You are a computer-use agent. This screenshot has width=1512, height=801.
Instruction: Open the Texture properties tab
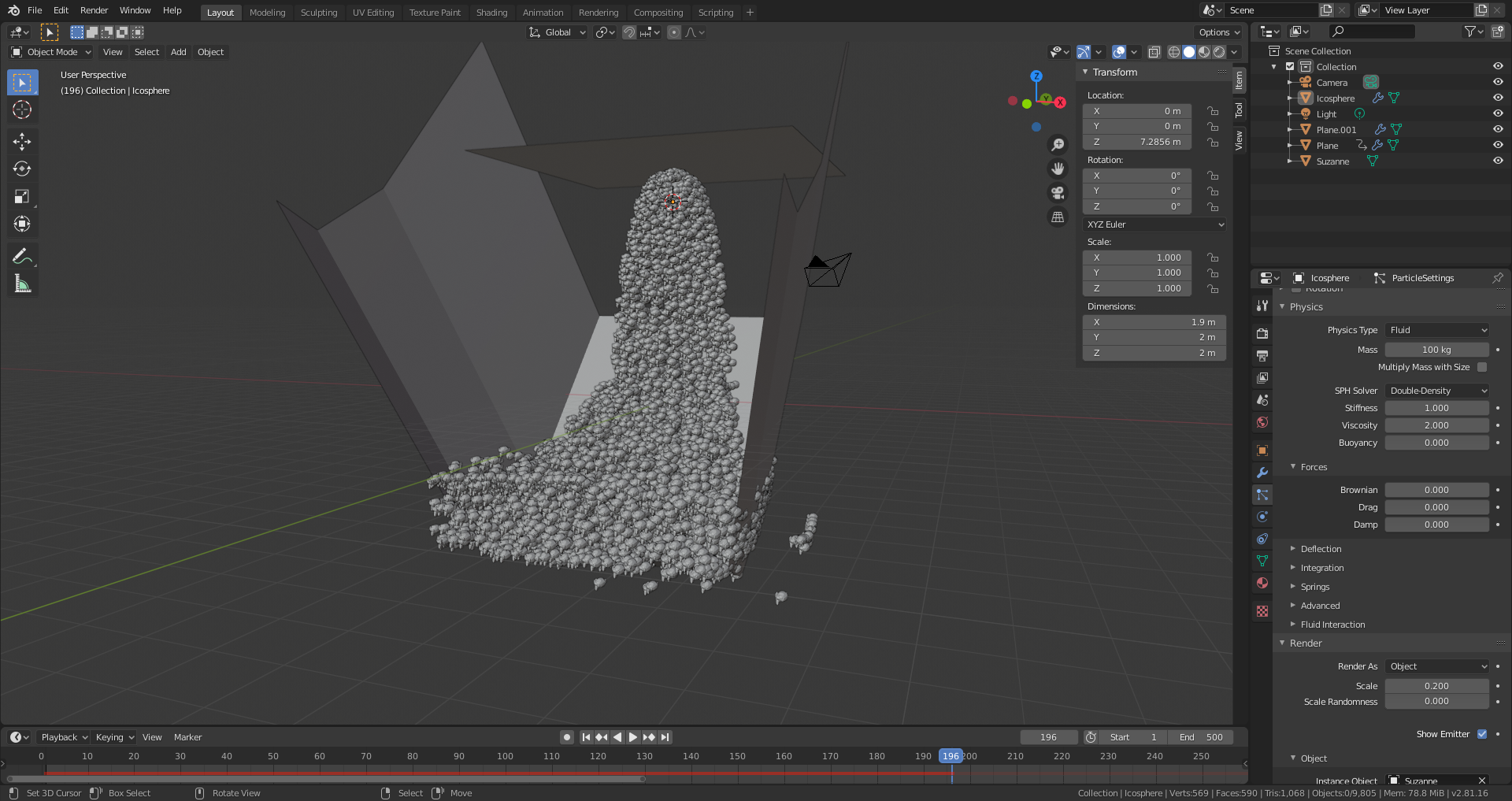point(1262,611)
